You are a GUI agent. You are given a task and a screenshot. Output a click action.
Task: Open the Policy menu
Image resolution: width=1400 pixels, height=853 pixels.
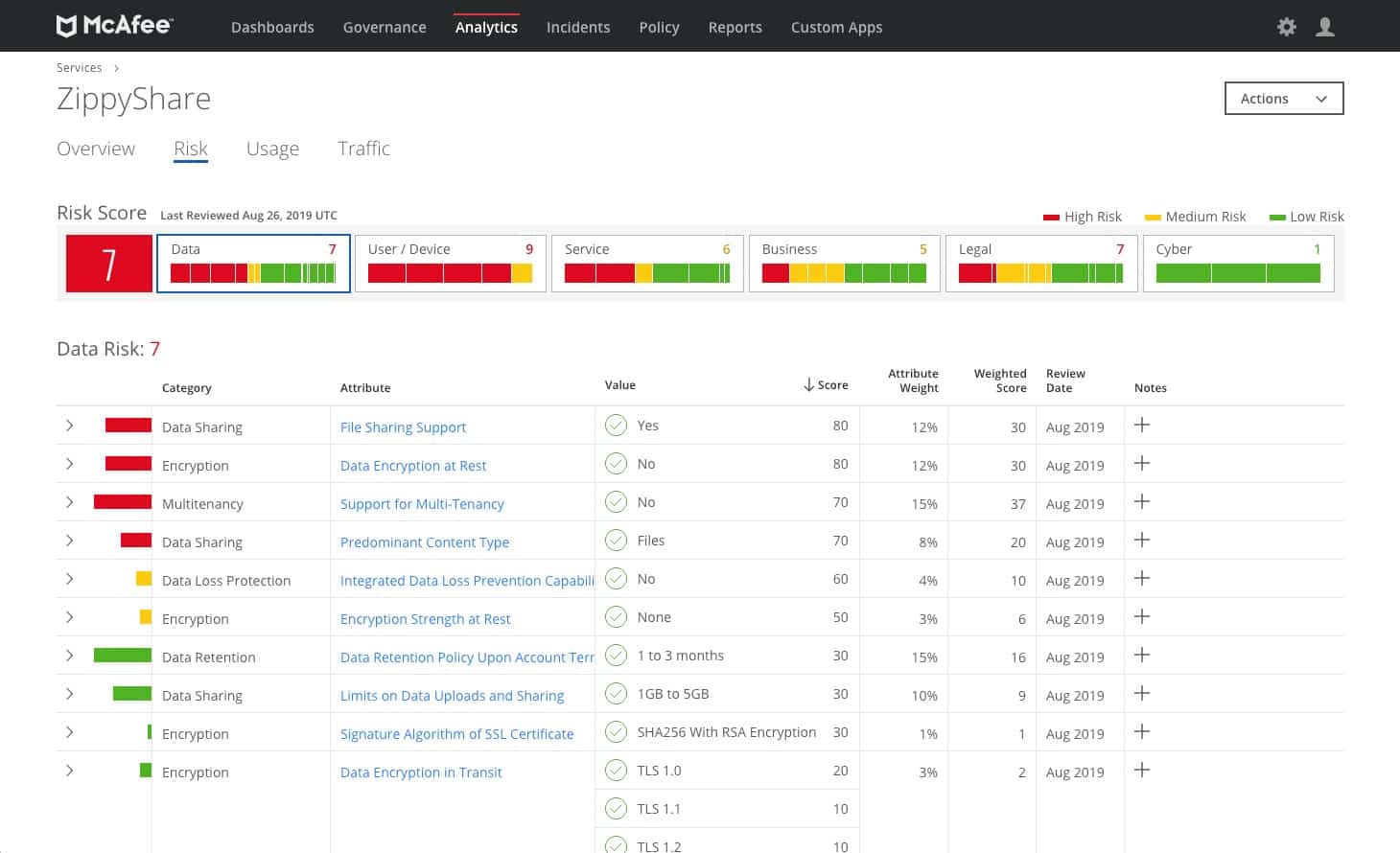click(659, 27)
